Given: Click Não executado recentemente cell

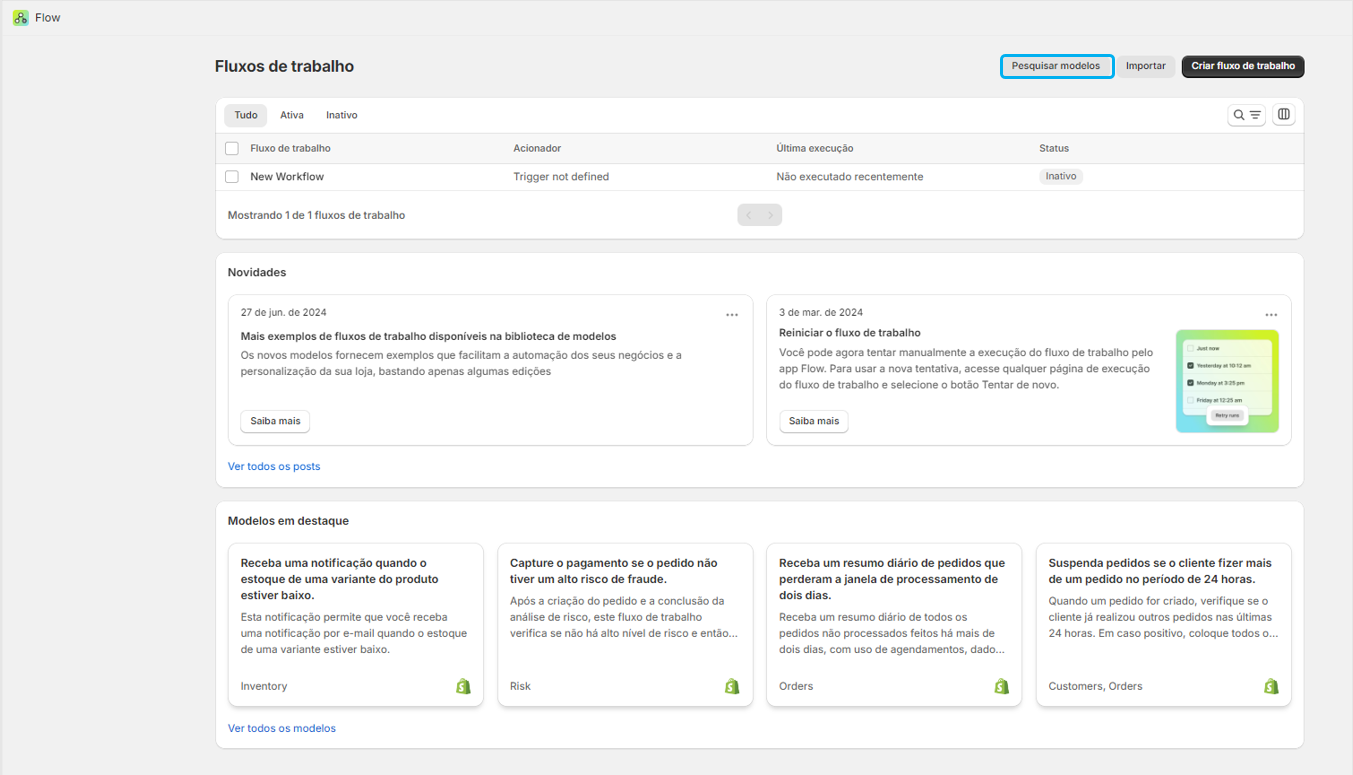Looking at the screenshot, I should pos(850,177).
